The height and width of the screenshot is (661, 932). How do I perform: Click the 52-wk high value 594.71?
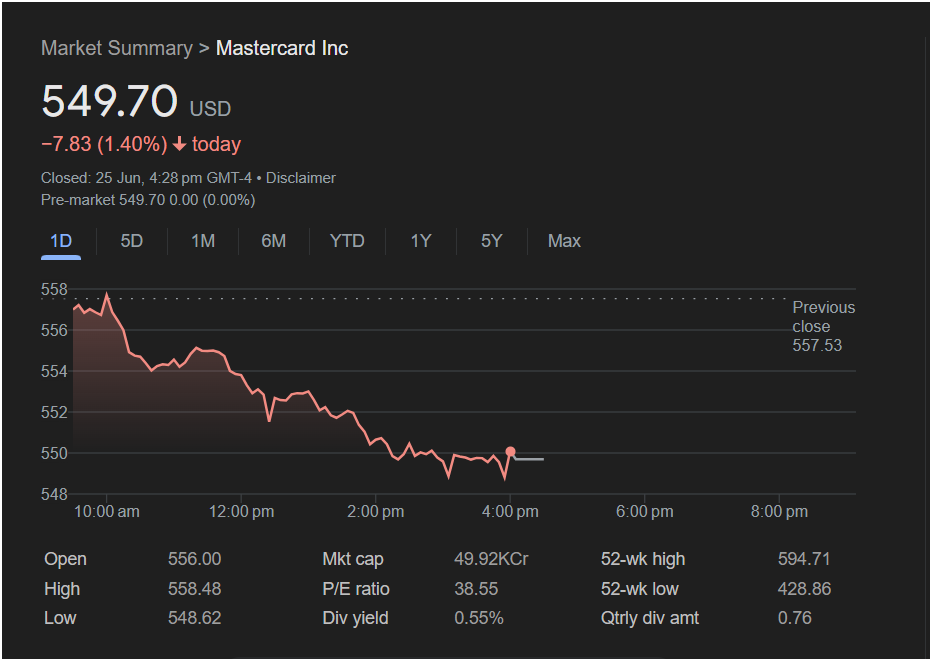pyautogui.click(x=804, y=559)
